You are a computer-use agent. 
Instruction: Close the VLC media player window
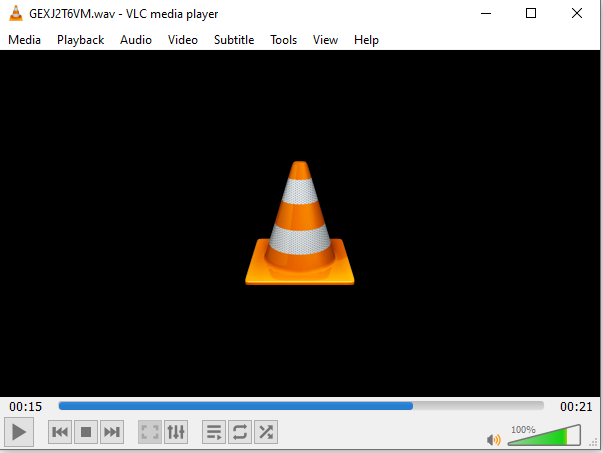(x=576, y=13)
